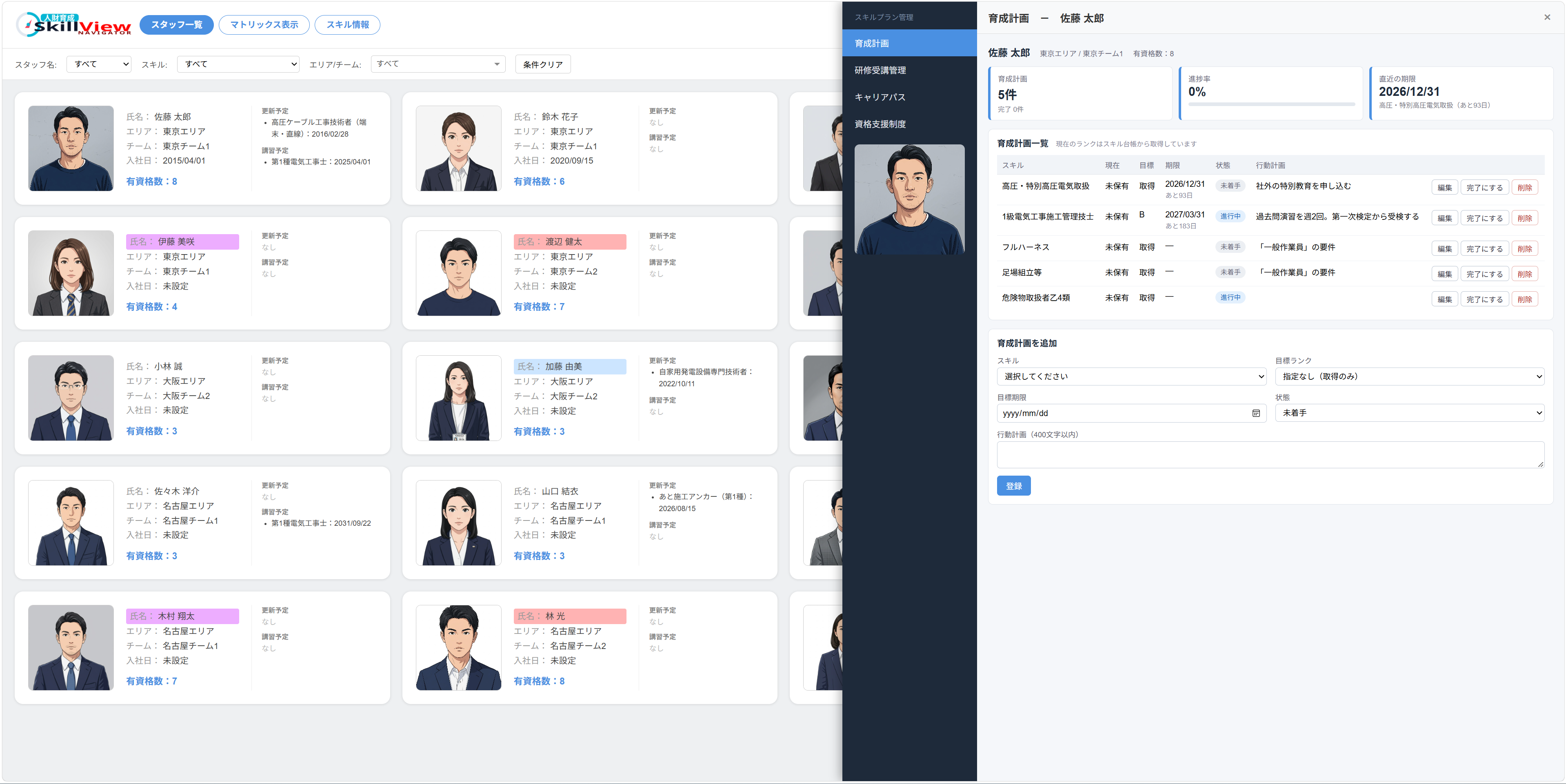The image size is (1566, 784).
Task: Mark 1級電気工事施工管理技士 plan as 完了
Action: point(1484,218)
